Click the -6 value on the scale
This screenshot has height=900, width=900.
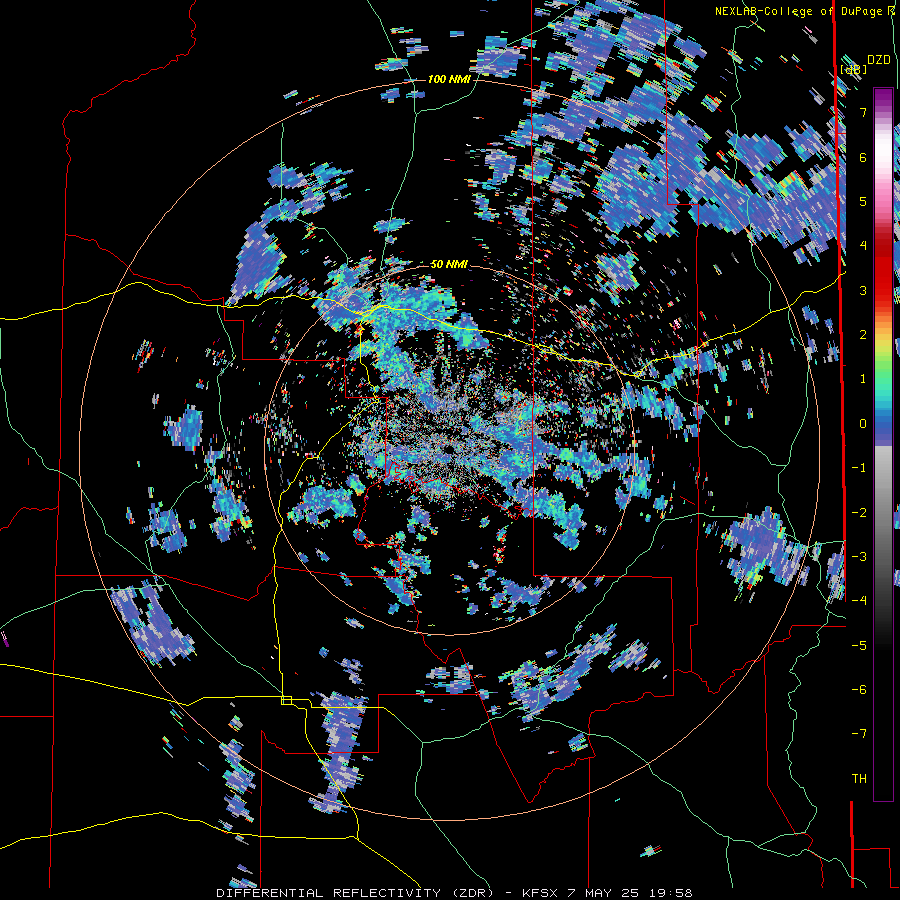point(860,689)
